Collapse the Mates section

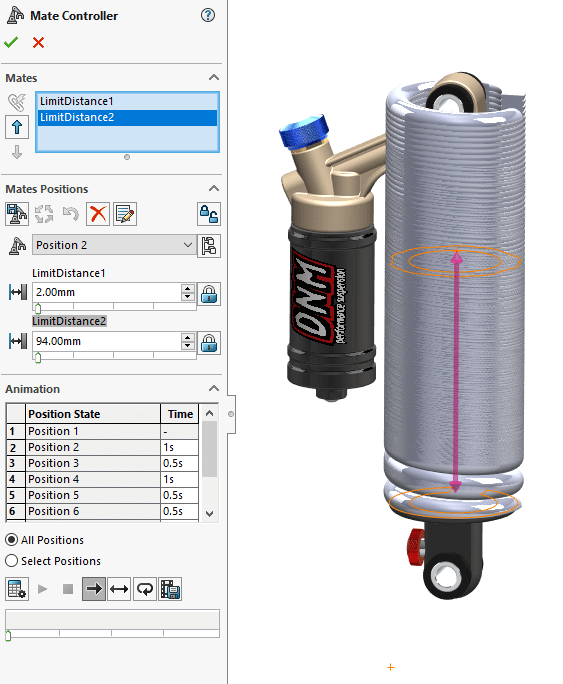(x=214, y=78)
